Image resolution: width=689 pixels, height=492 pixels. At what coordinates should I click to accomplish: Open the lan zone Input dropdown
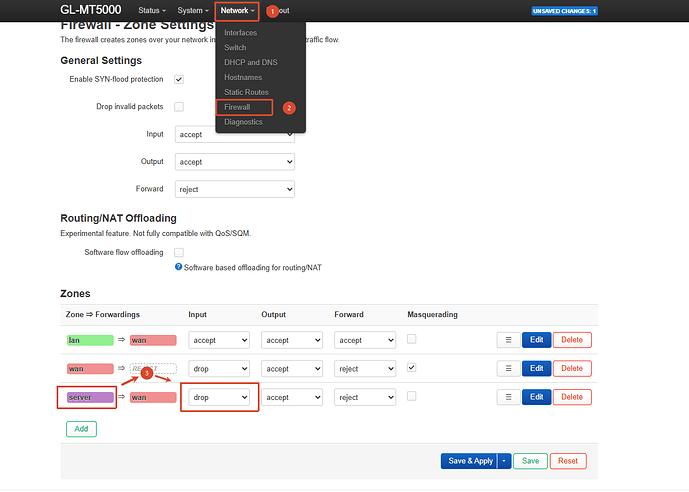click(x=219, y=340)
